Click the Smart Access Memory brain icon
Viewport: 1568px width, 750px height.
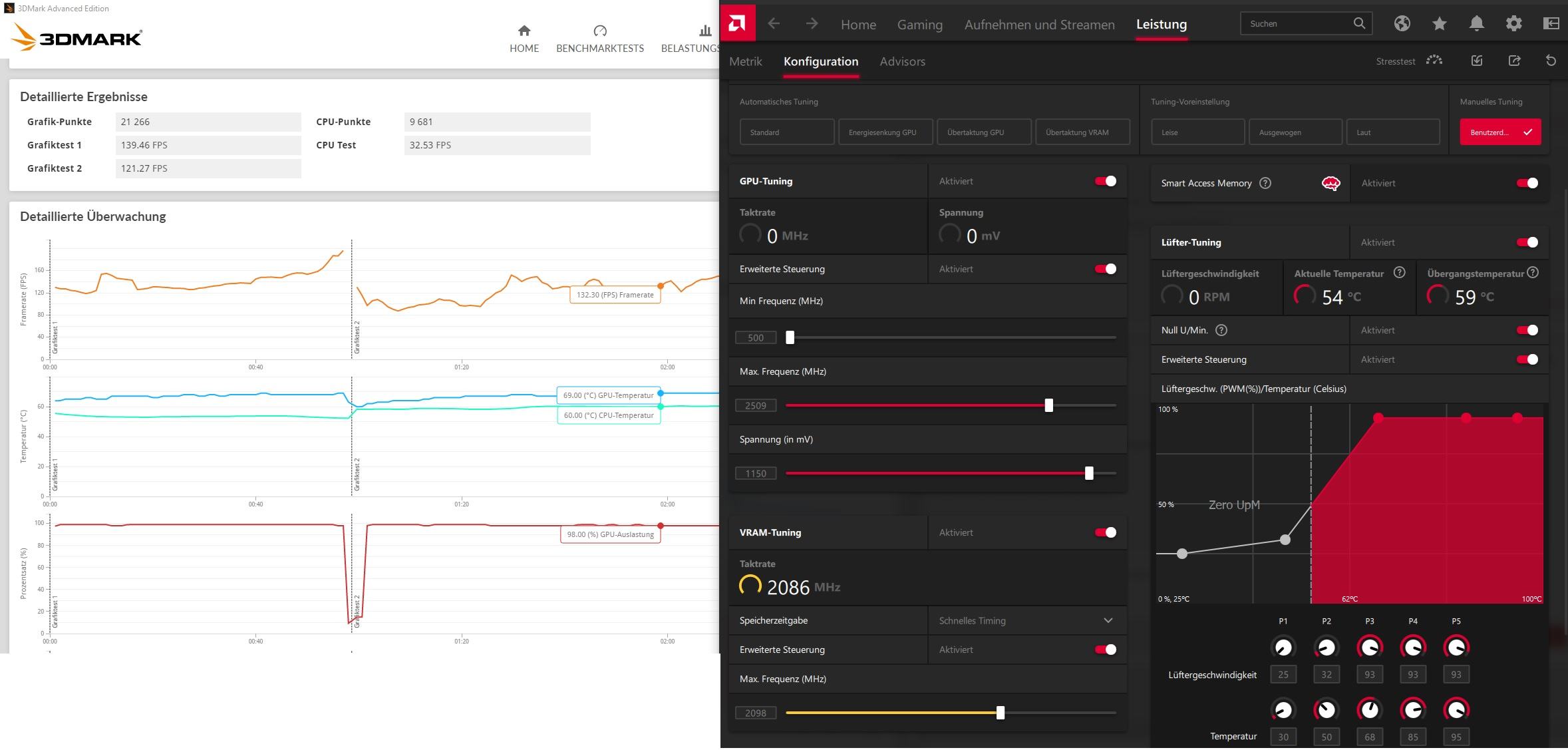coord(1331,184)
